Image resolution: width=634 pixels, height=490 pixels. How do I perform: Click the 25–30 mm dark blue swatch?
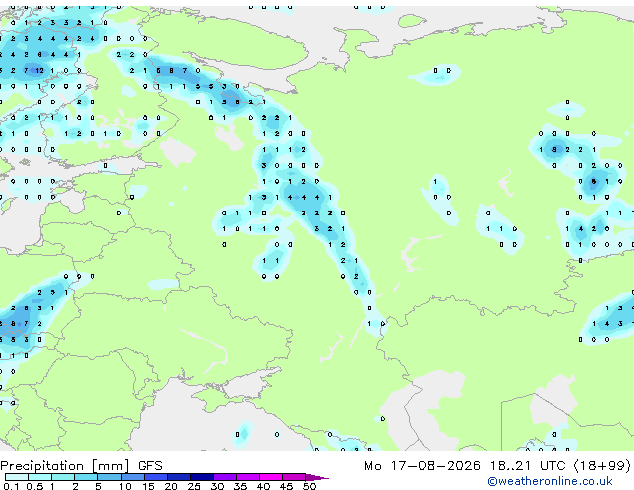[x=202, y=477]
